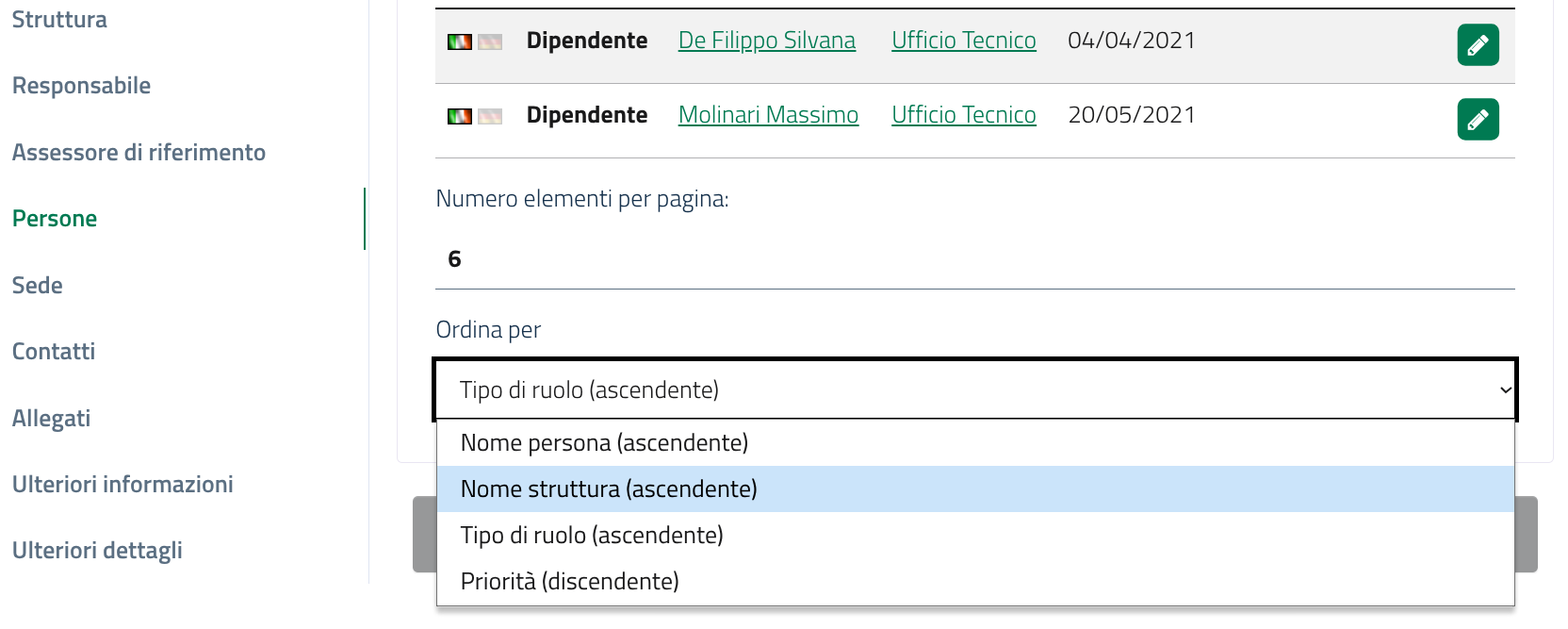Open Ufficio Tecnico link in Molinari's row
The width and height of the screenshot is (1568, 629).
[x=963, y=115]
